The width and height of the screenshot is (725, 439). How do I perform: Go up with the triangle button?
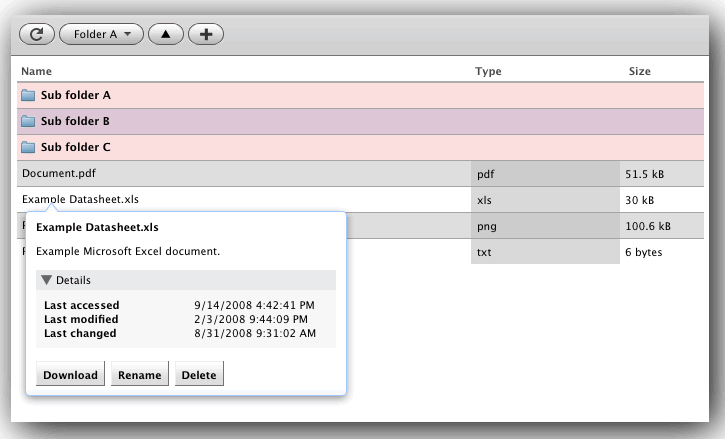pos(166,34)
